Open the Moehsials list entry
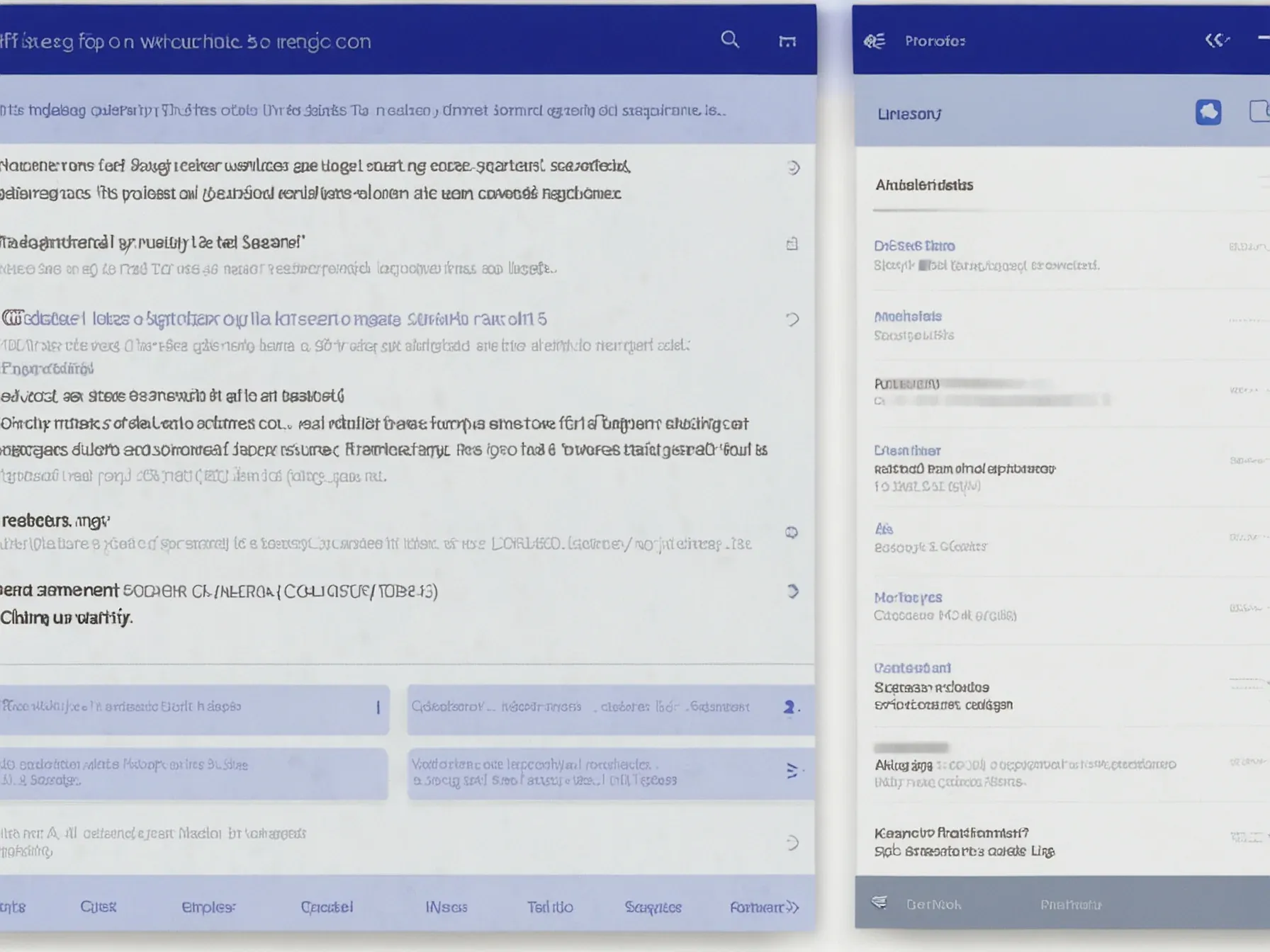1270x952 pixels. pyautogui.click(x=908, y=317)
